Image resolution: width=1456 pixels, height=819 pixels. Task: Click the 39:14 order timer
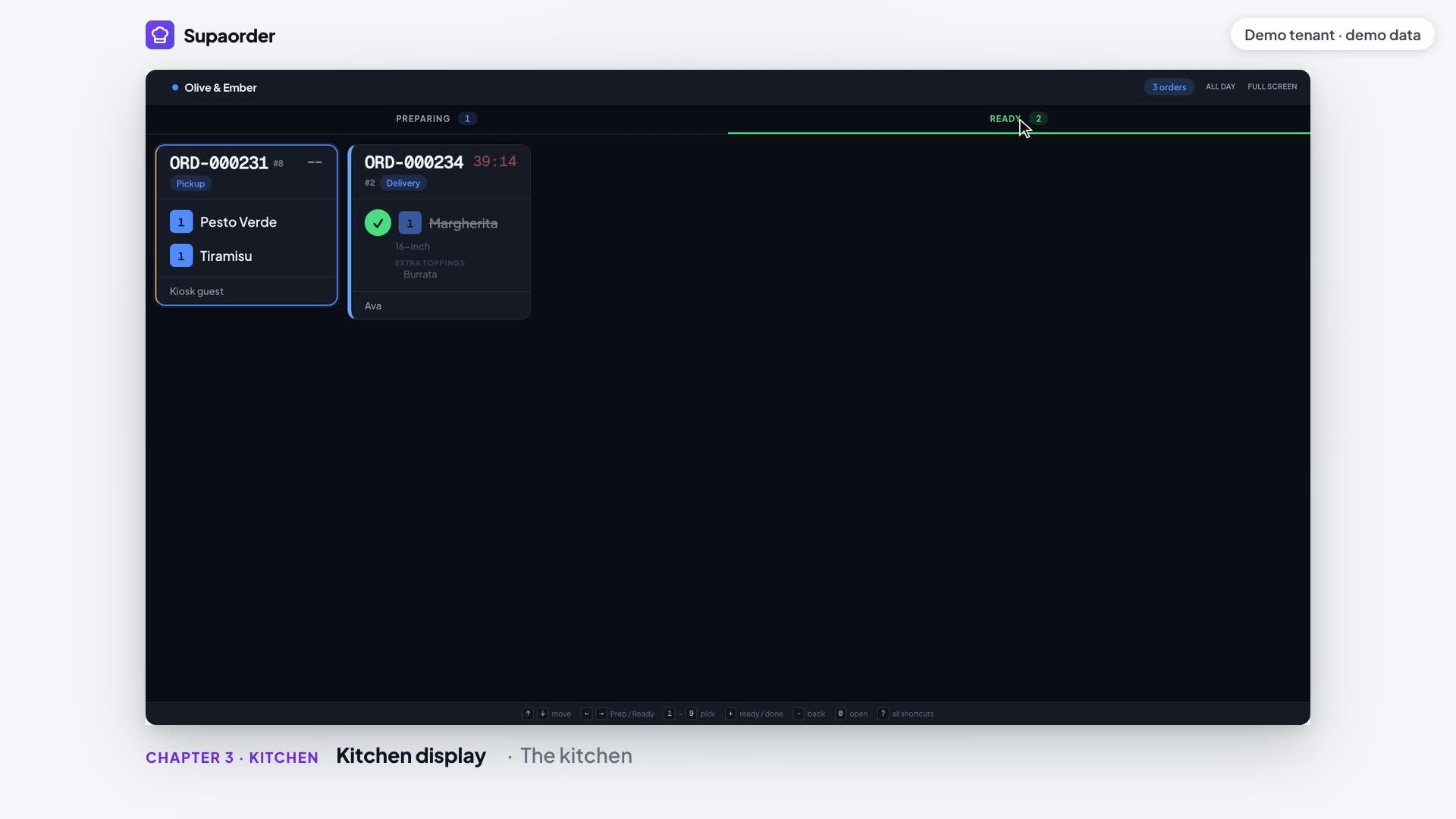494,162
